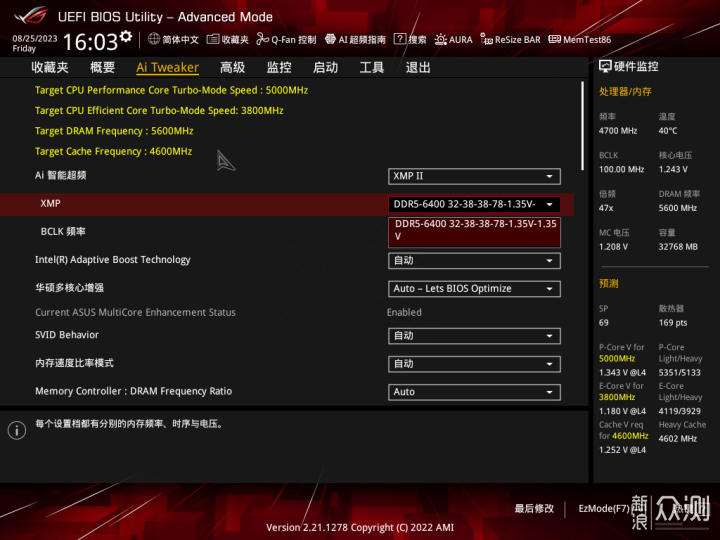Click the 32768 MB capacity value

[678, 247]
